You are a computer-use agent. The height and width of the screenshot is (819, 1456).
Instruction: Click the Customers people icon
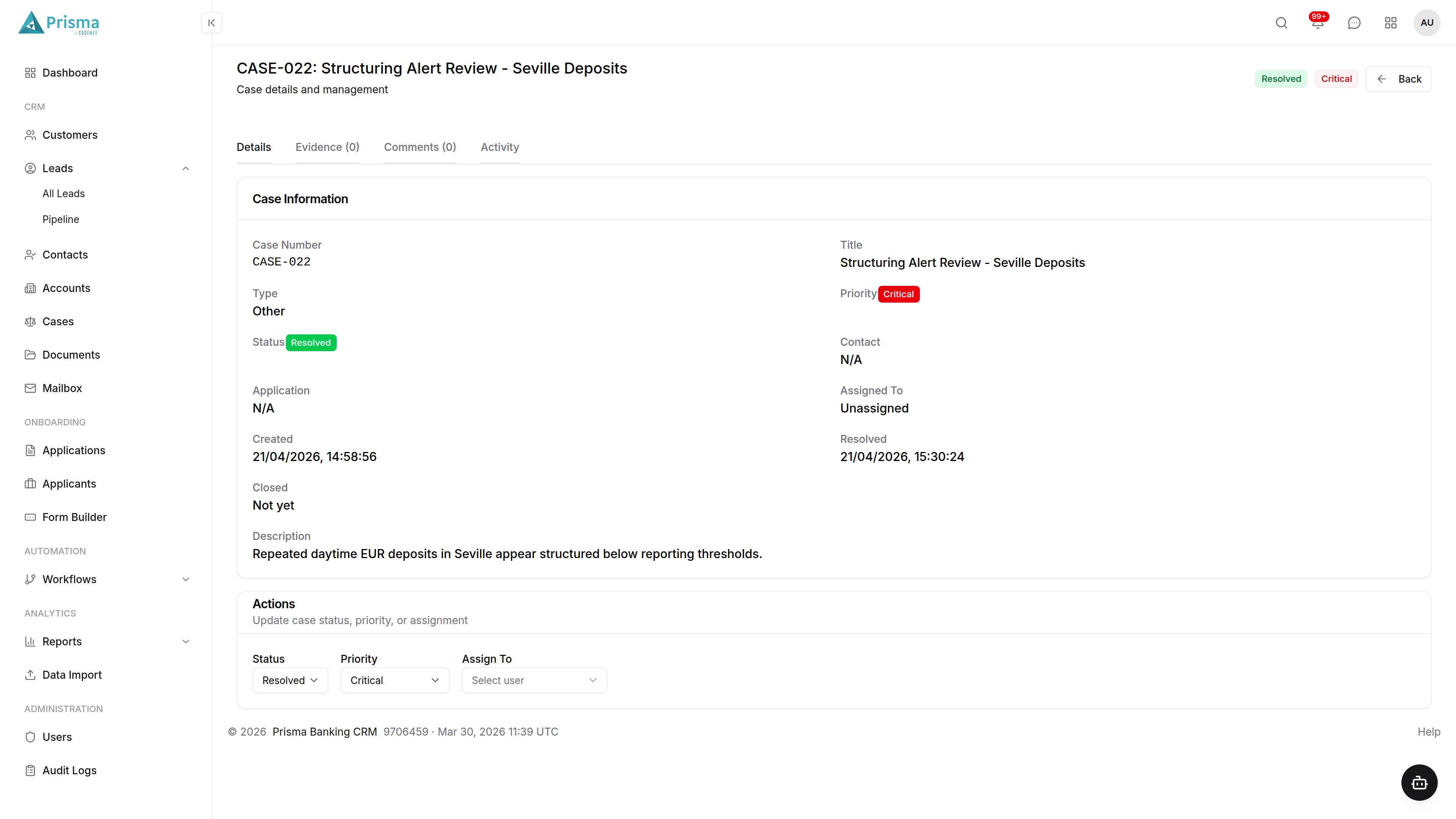pyautogui.click(x=30, y=135)
